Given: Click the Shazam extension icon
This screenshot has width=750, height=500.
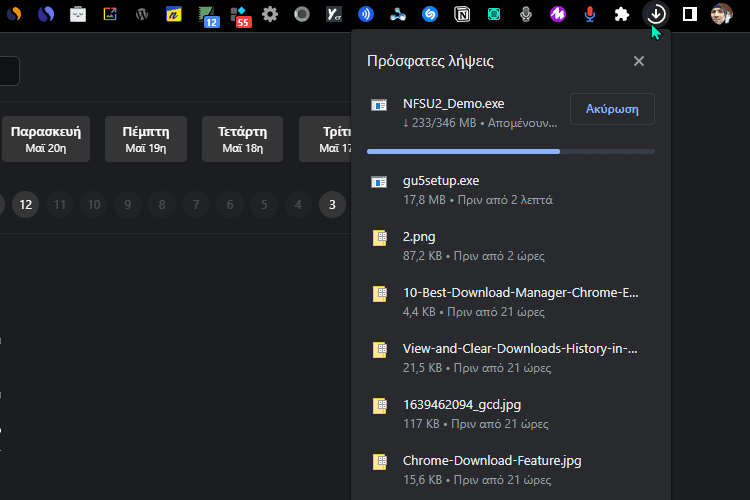Looking at the screenshot, I should [x=430, y=14].
